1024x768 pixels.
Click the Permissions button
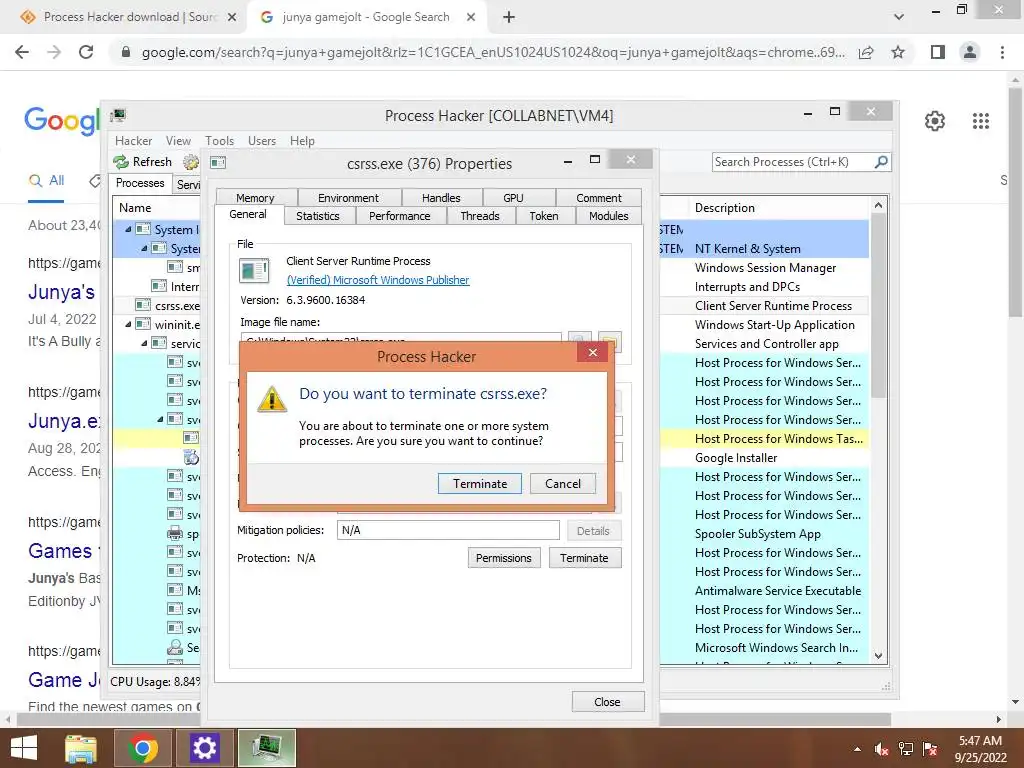(x=504, y=558)
